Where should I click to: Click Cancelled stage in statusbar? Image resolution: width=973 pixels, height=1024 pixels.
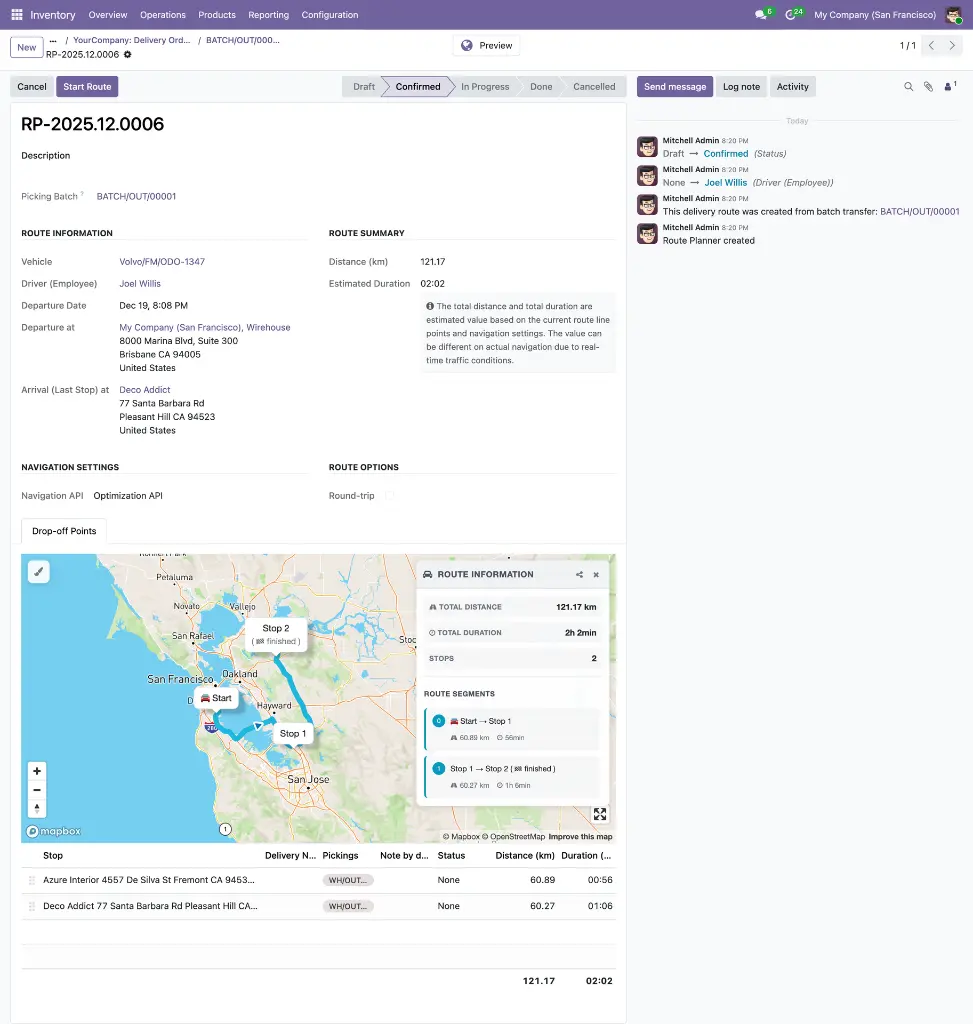594,86
